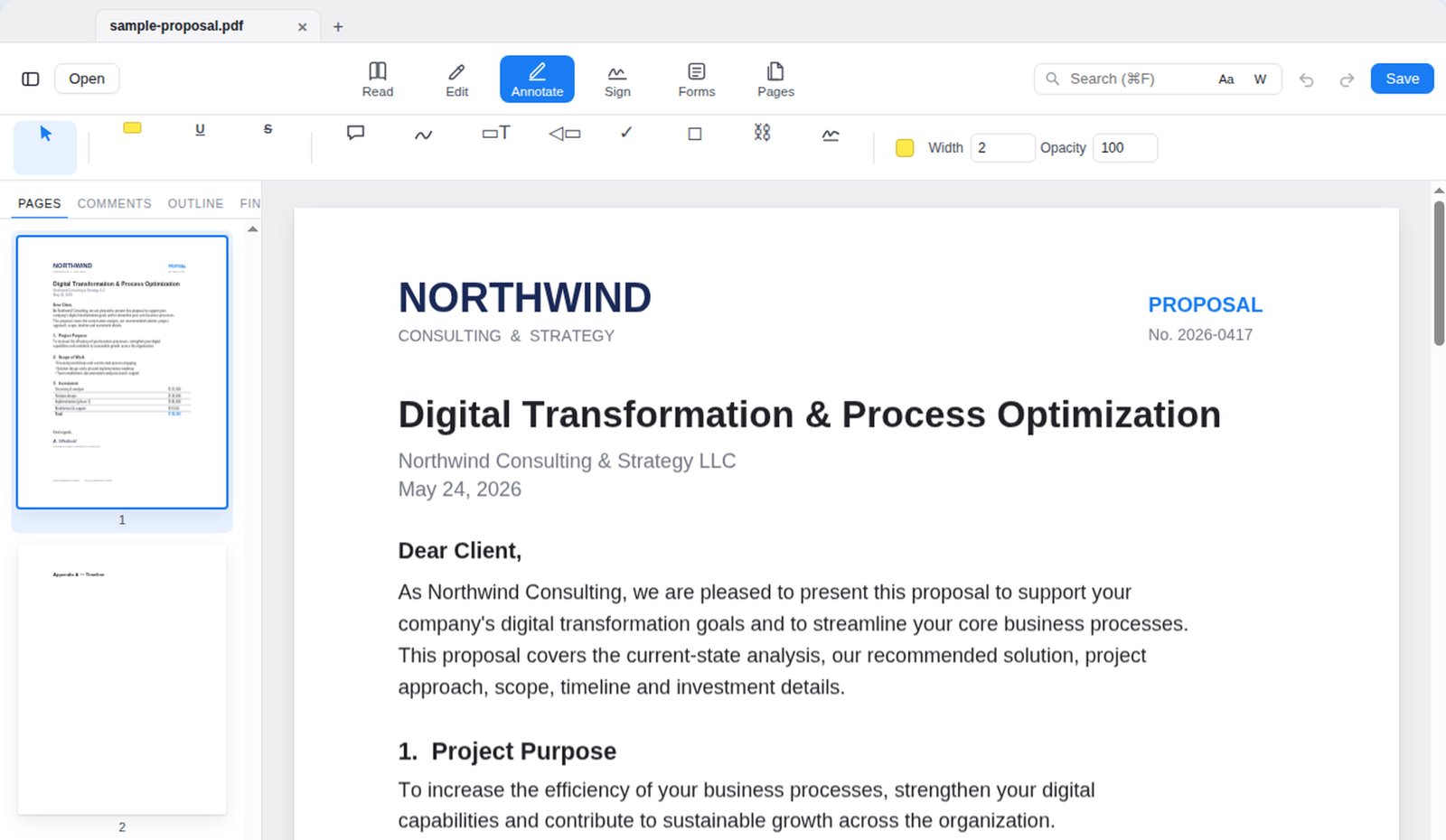Open the Pages mode
1446x840 pixels.
click(x=775, y=79)
